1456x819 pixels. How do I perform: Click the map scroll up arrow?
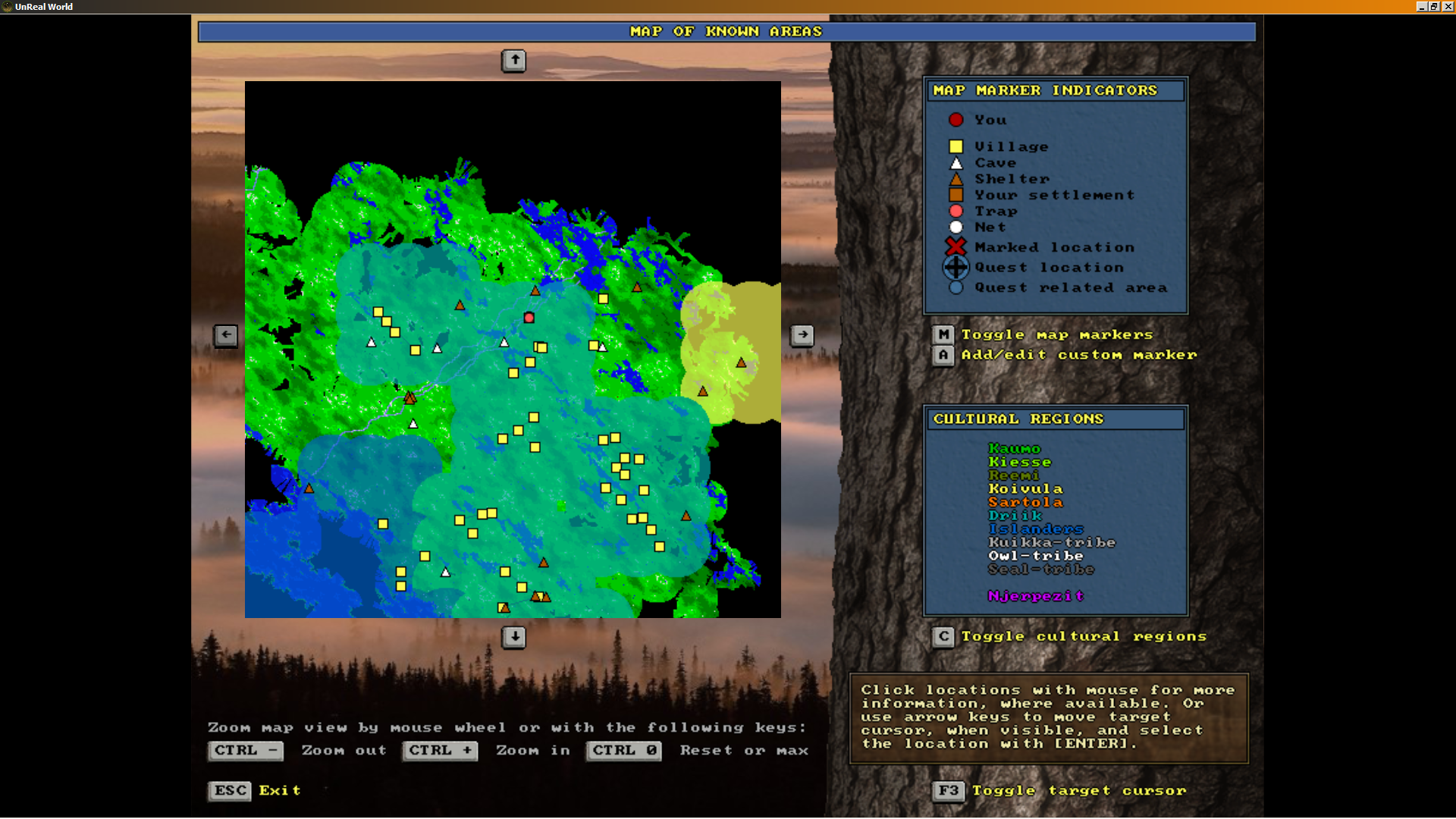(514, 60)
